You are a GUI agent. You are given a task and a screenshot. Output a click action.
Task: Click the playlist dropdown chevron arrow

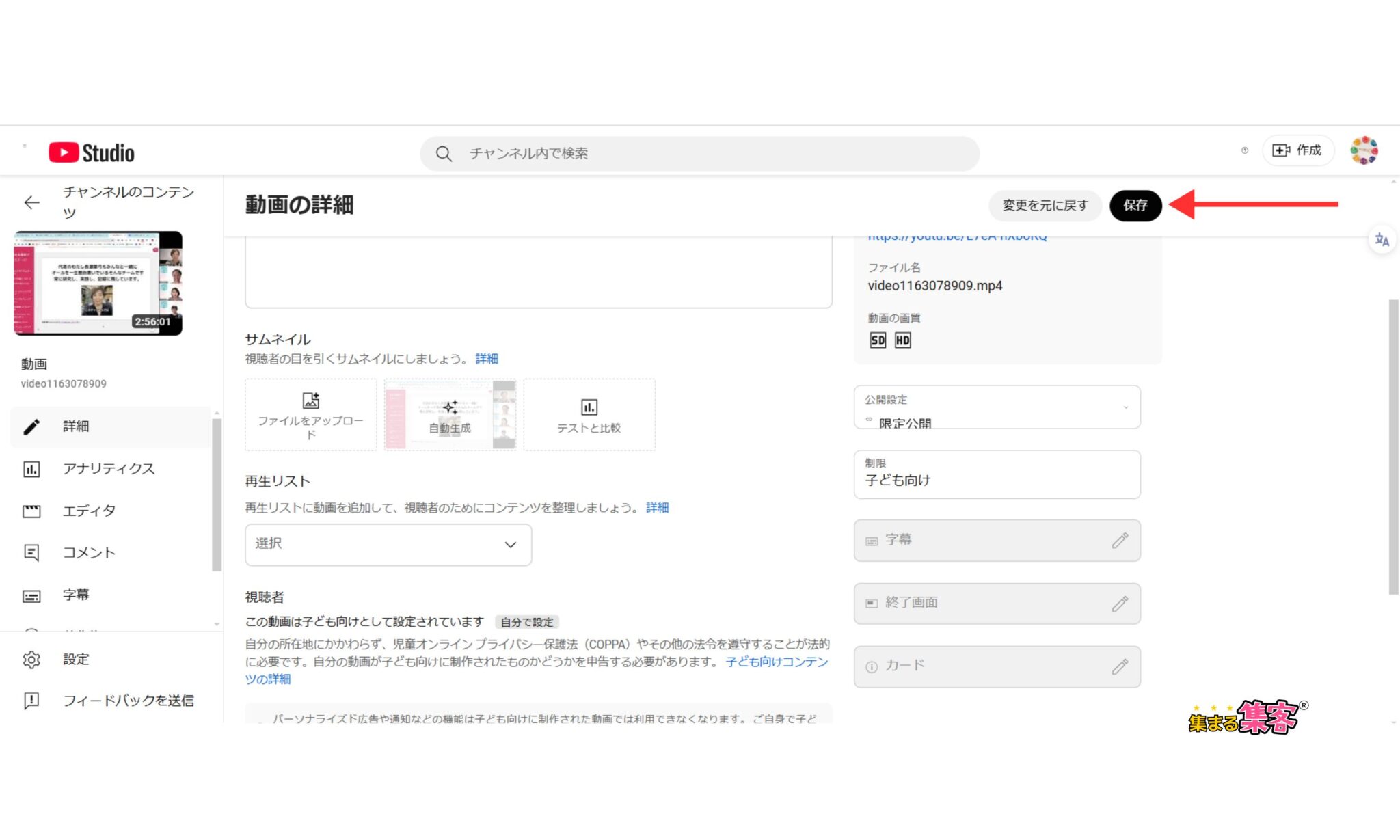[510, 545]
